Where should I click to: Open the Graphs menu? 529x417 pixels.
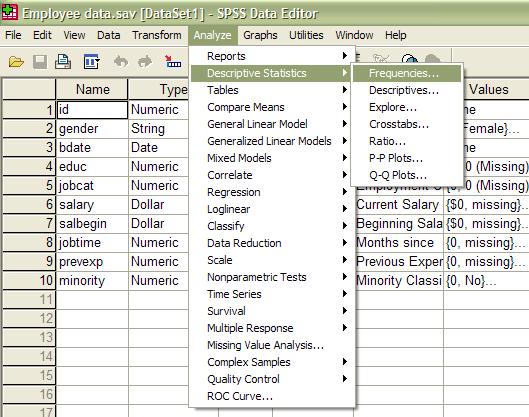click(x=260, y=35)
